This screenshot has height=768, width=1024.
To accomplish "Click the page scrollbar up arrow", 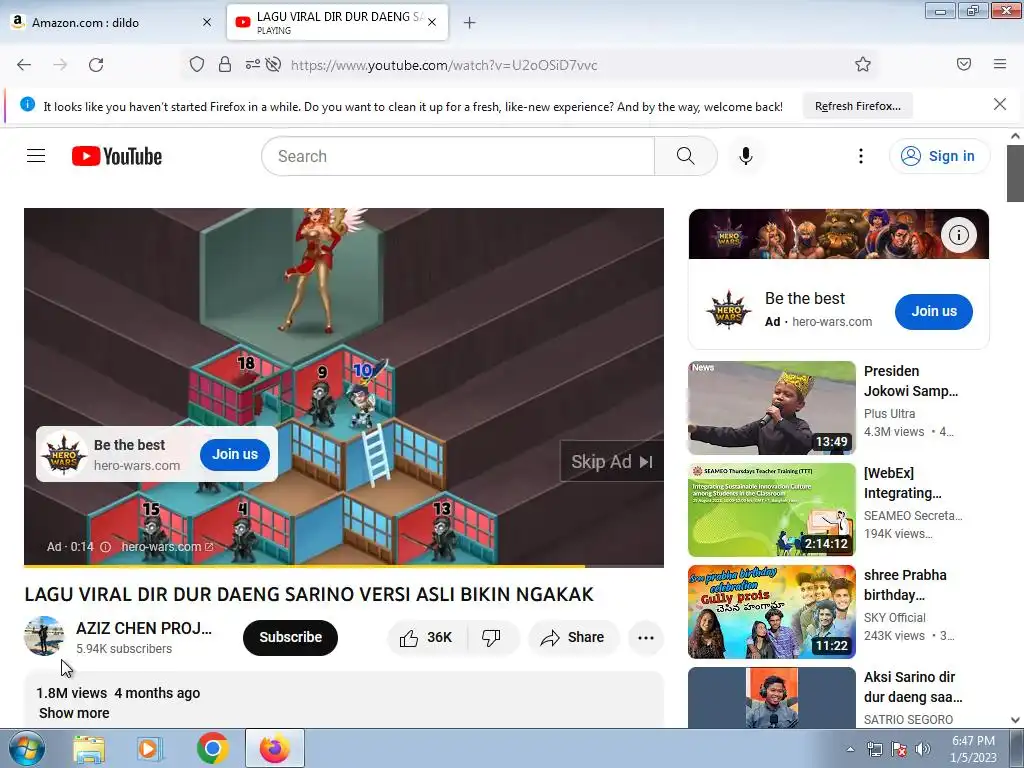I will tap(1015, 136).
